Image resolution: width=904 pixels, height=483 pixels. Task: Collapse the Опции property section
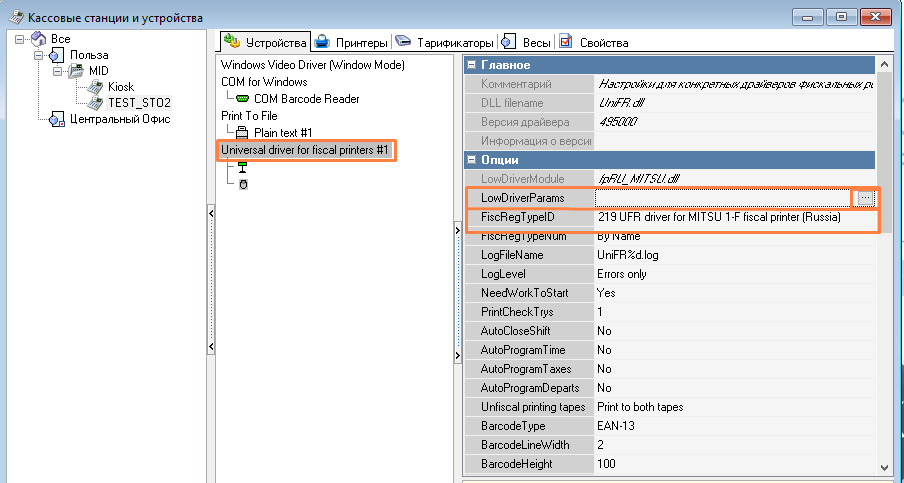[x=473, y=160]
